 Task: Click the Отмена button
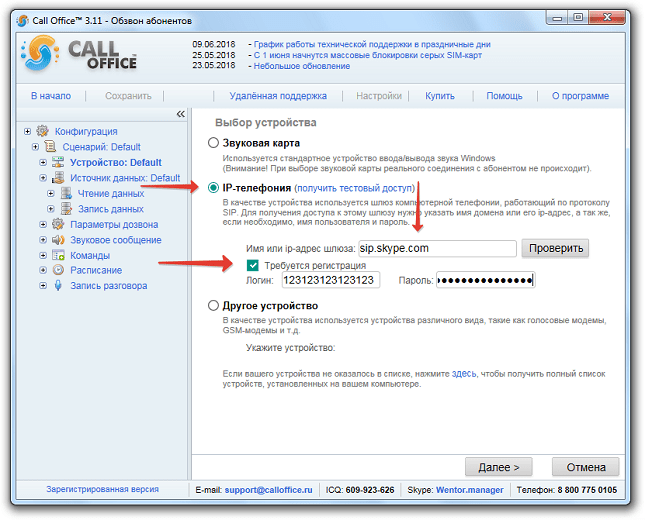pyautogui.click(x=586, y=467)
